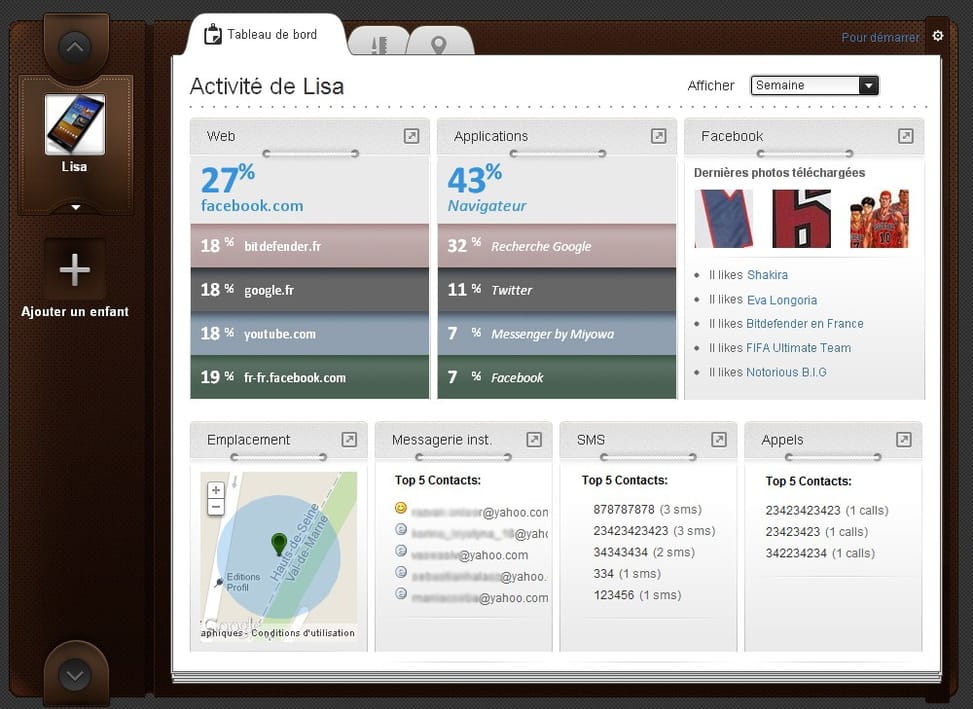The height and width of the screenshot is (709, 973).
Task: Open the red number 6 jersey photo
Action: click(801, 219)
